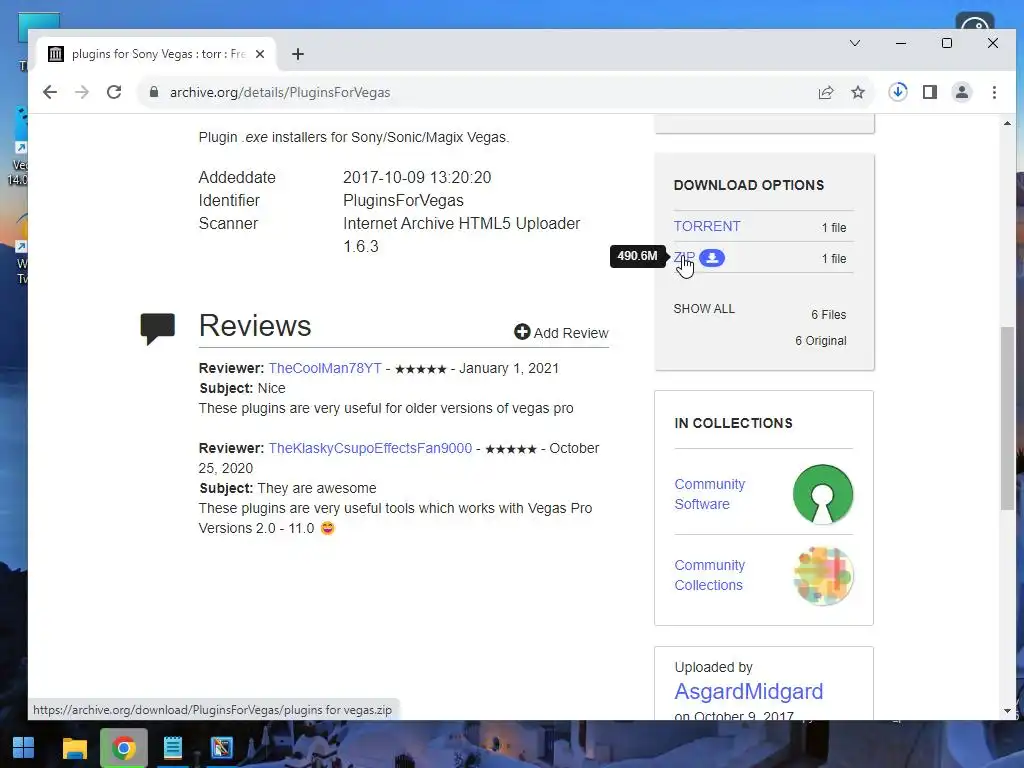
Task: Open uploader AsgardMidgard profile
Action: tap(748, 691)
